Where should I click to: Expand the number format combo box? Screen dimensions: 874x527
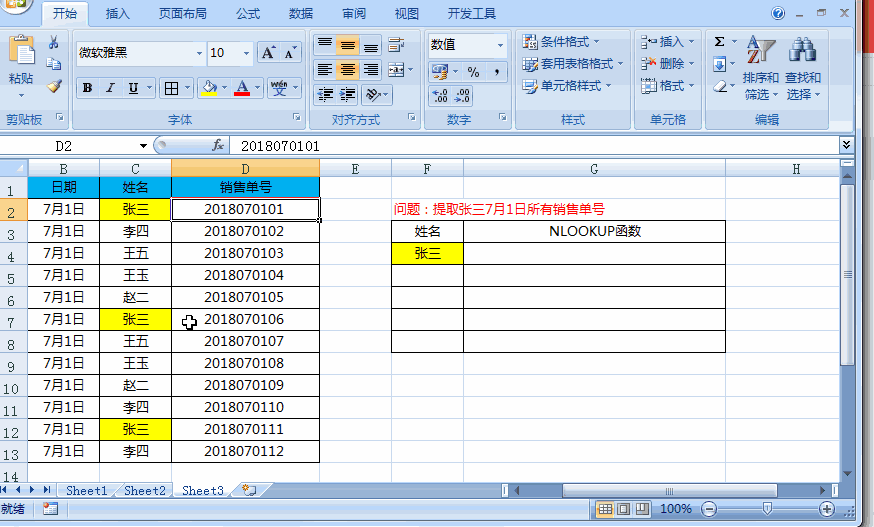coord(500,45)
